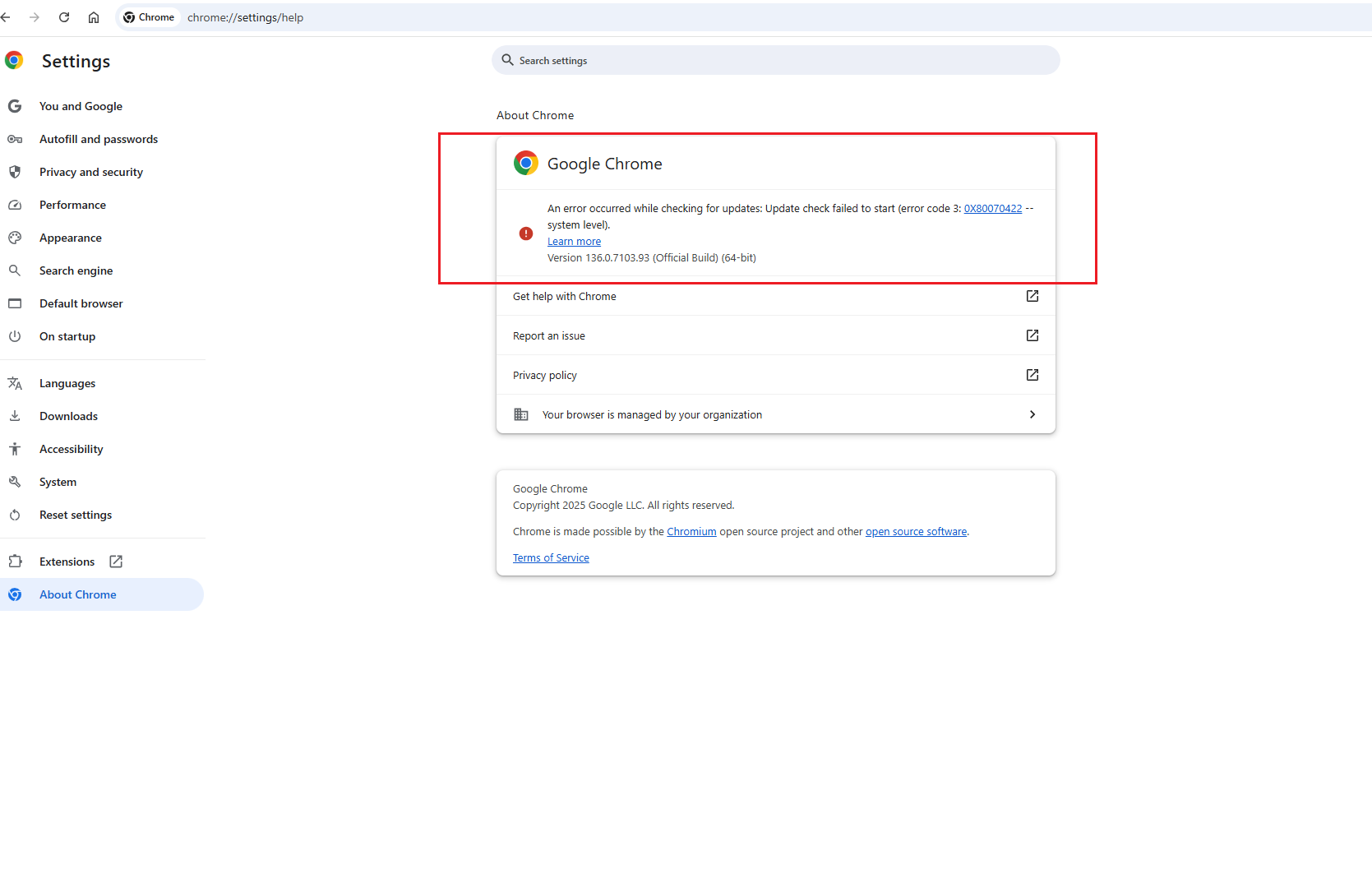Click the power icon for On startup

pyautogui.click(x=15, y=336)
